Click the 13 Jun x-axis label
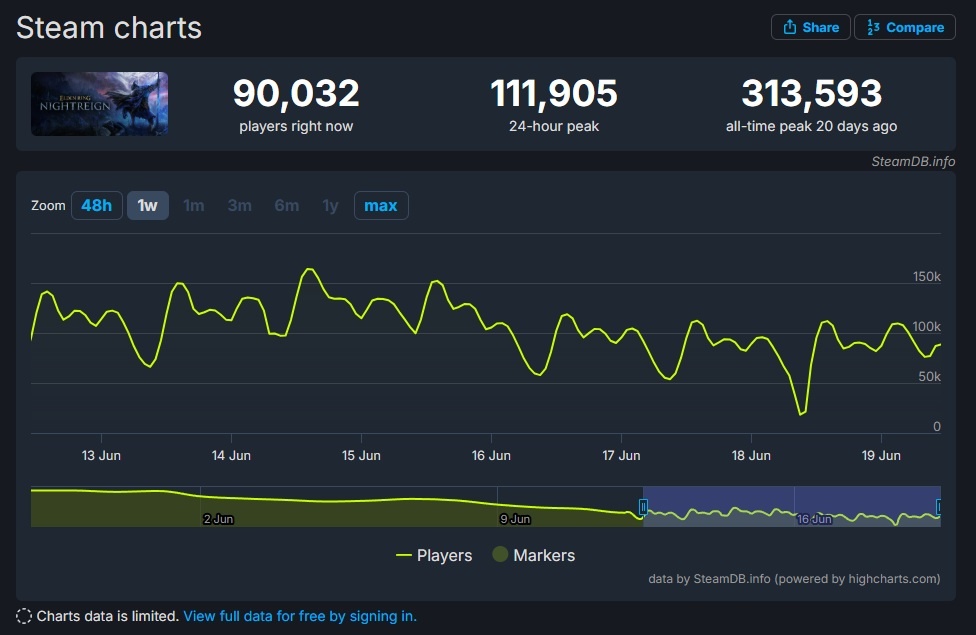The height and width of the screenshot is (635, 976). 101,456
